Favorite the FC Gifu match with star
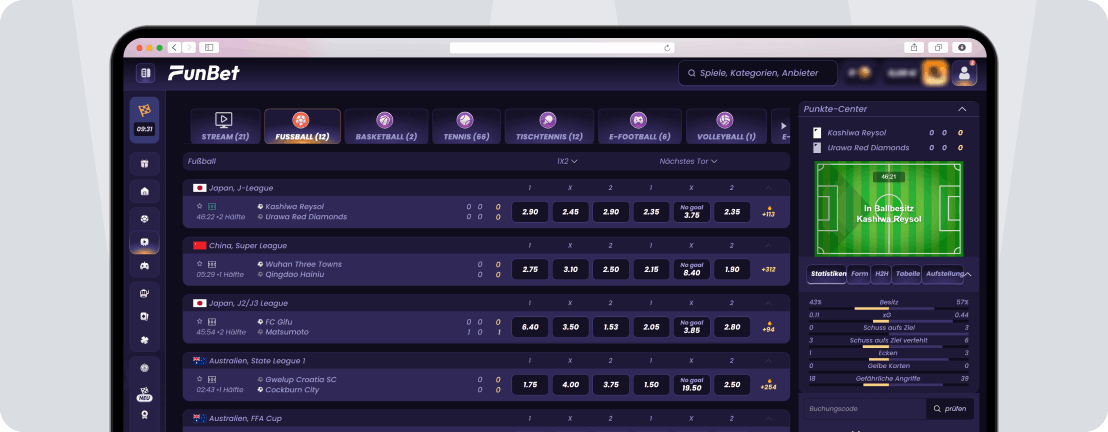 [x=200, y=322]
